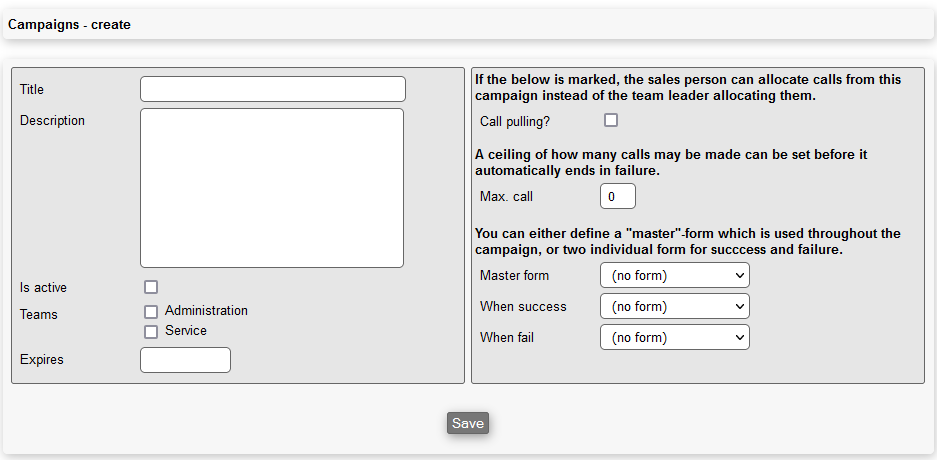Click the Campaigns - create heading
The height and width of the screenshot is (460, 937).
pyautogui.click(x=69, y=24)
